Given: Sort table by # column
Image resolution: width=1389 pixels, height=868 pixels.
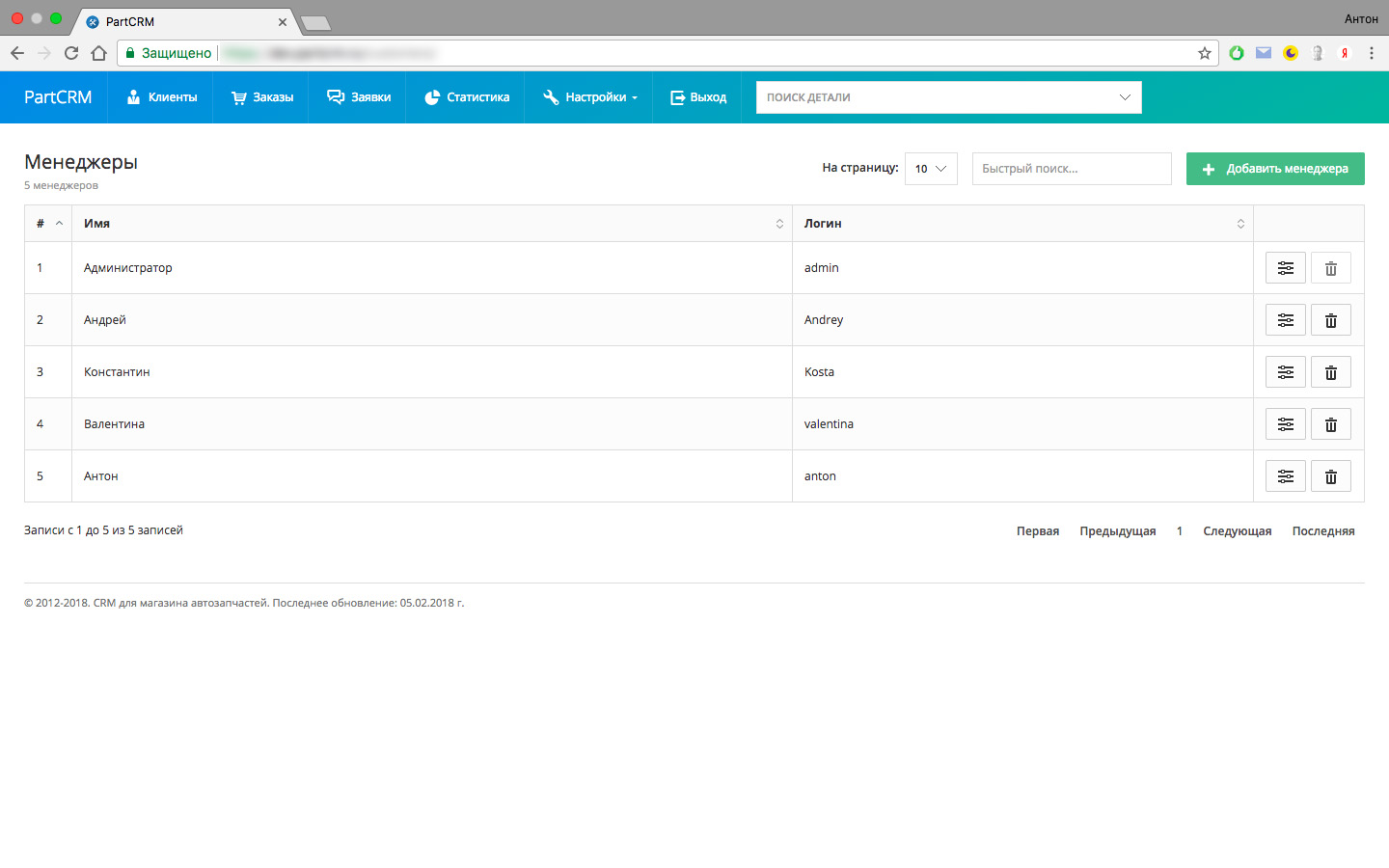Looking at the screenshot, I should pos(48,224).
